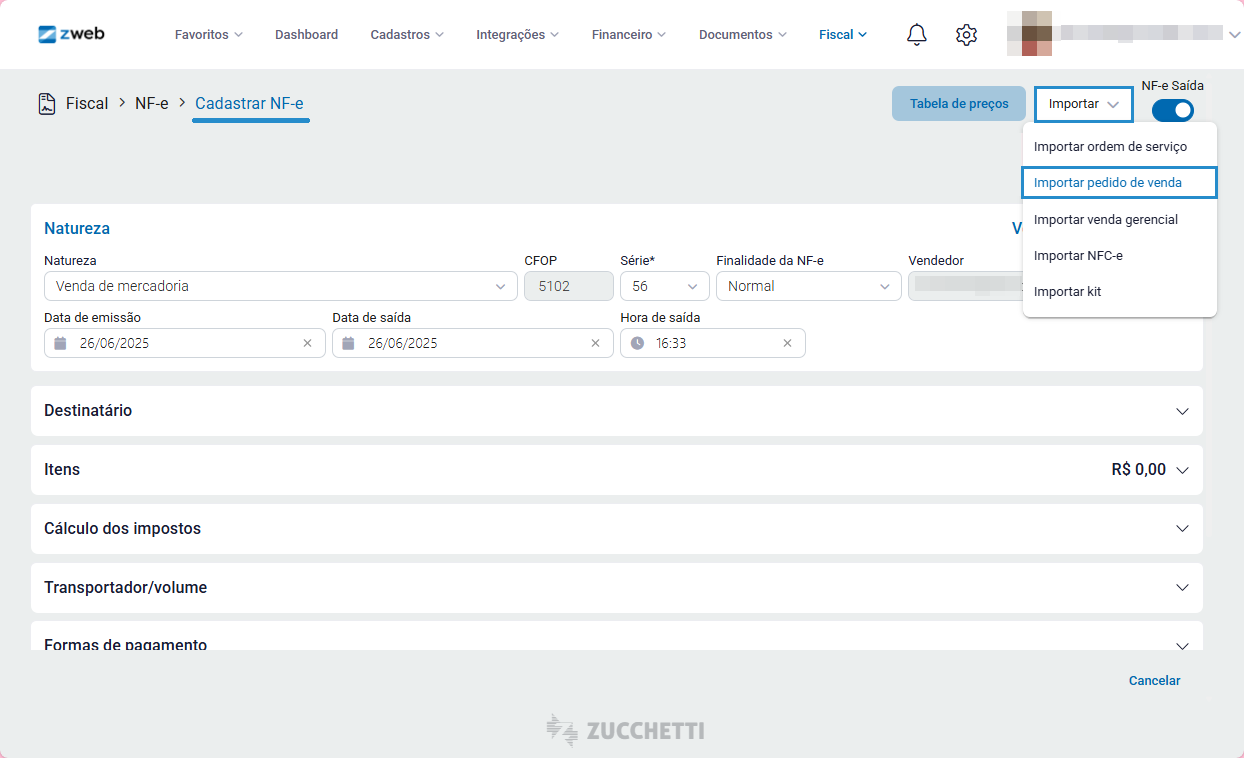Clear the Data de saída date
The image size is (1244, 758).
tap(595, 343)
